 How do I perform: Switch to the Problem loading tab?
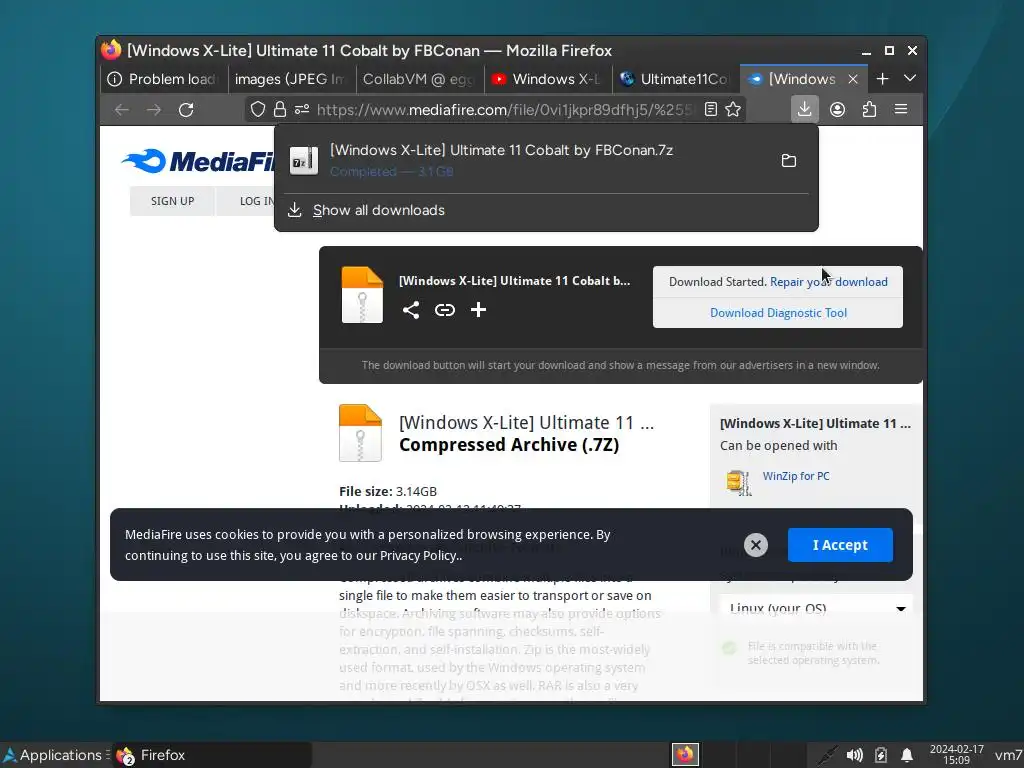click(x=163, y=79)
